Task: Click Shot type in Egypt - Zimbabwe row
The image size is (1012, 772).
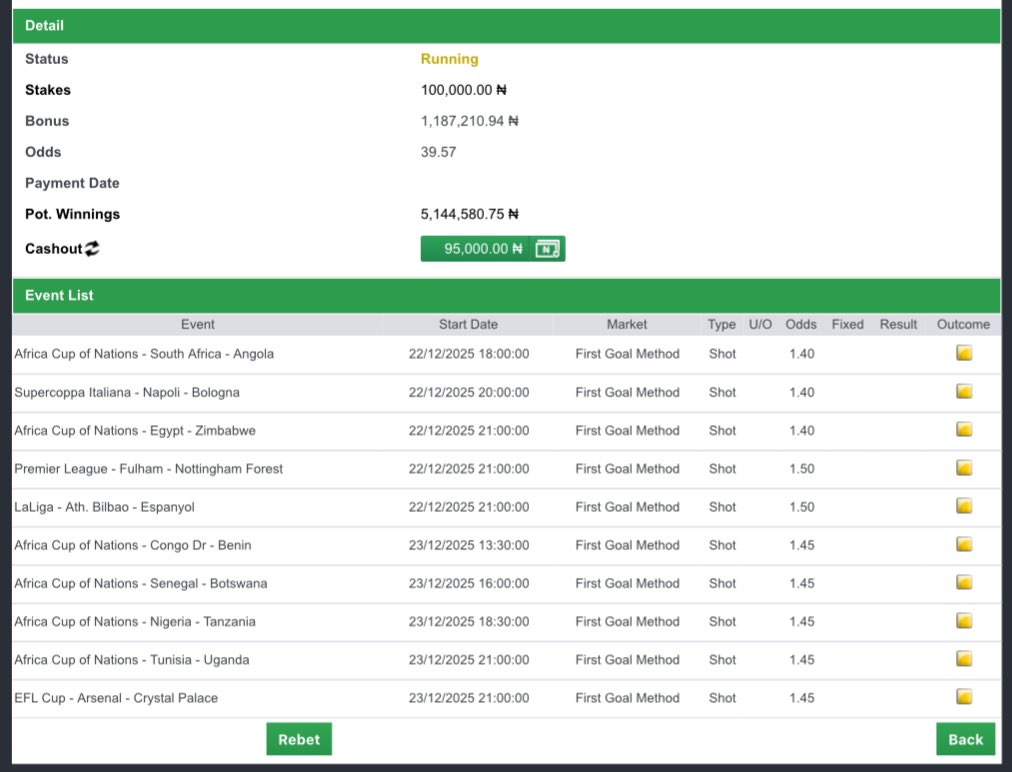Action: pyautogui.click(x=722, y=431)
